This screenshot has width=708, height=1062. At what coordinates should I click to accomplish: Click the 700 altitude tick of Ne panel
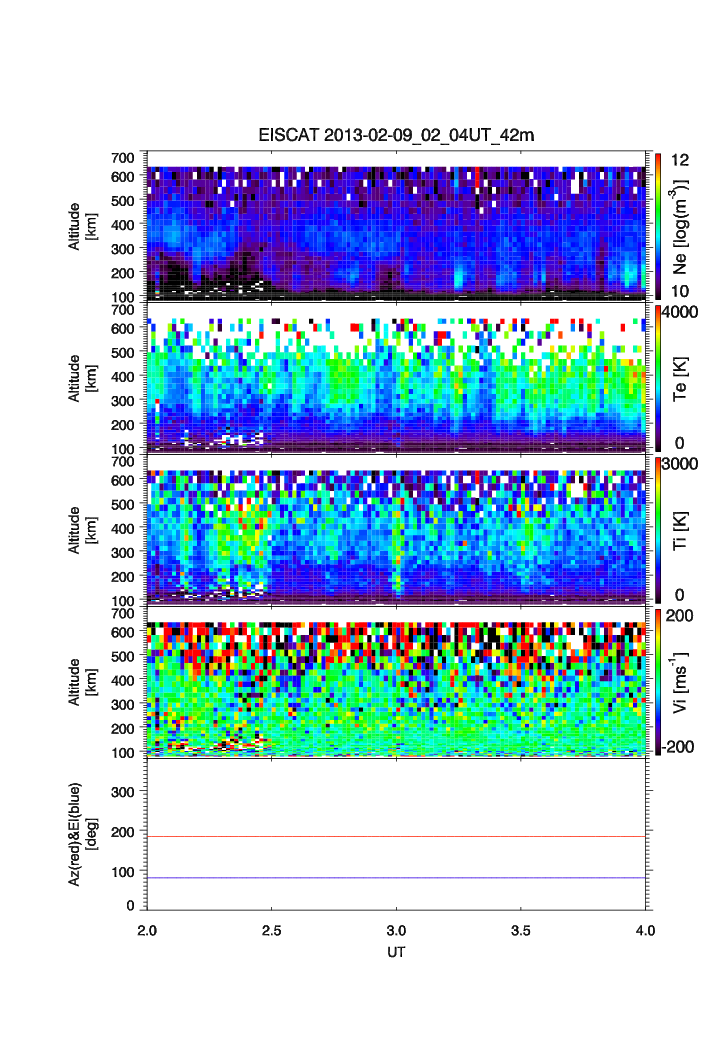tap(123, 157)
